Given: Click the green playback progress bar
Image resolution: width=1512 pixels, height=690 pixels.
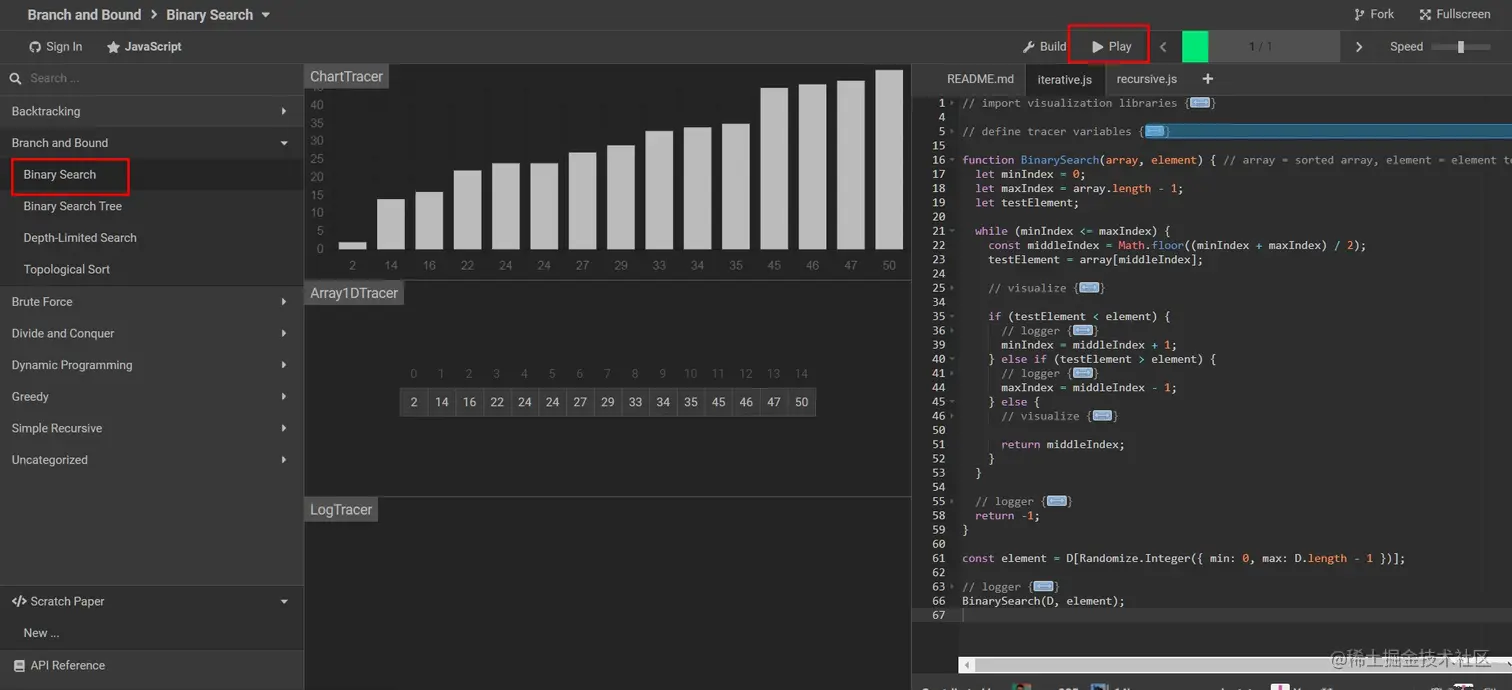Looking at the screenshot, I should pos(1195,47).
